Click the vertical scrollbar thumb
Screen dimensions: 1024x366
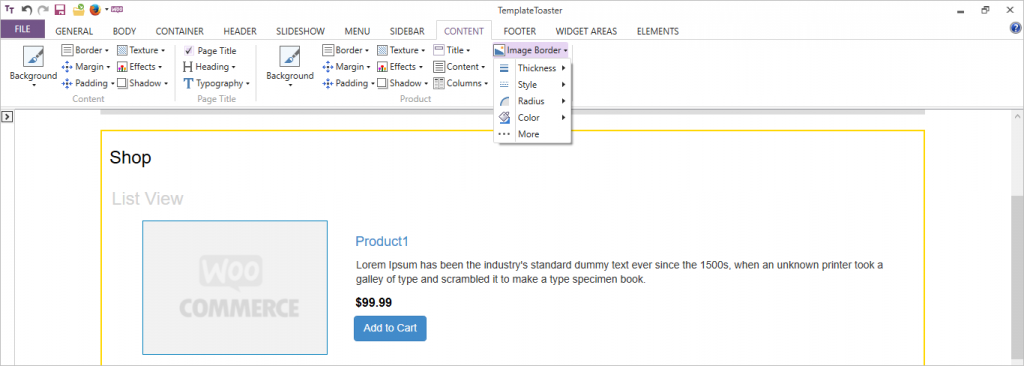pos(1017,277)
